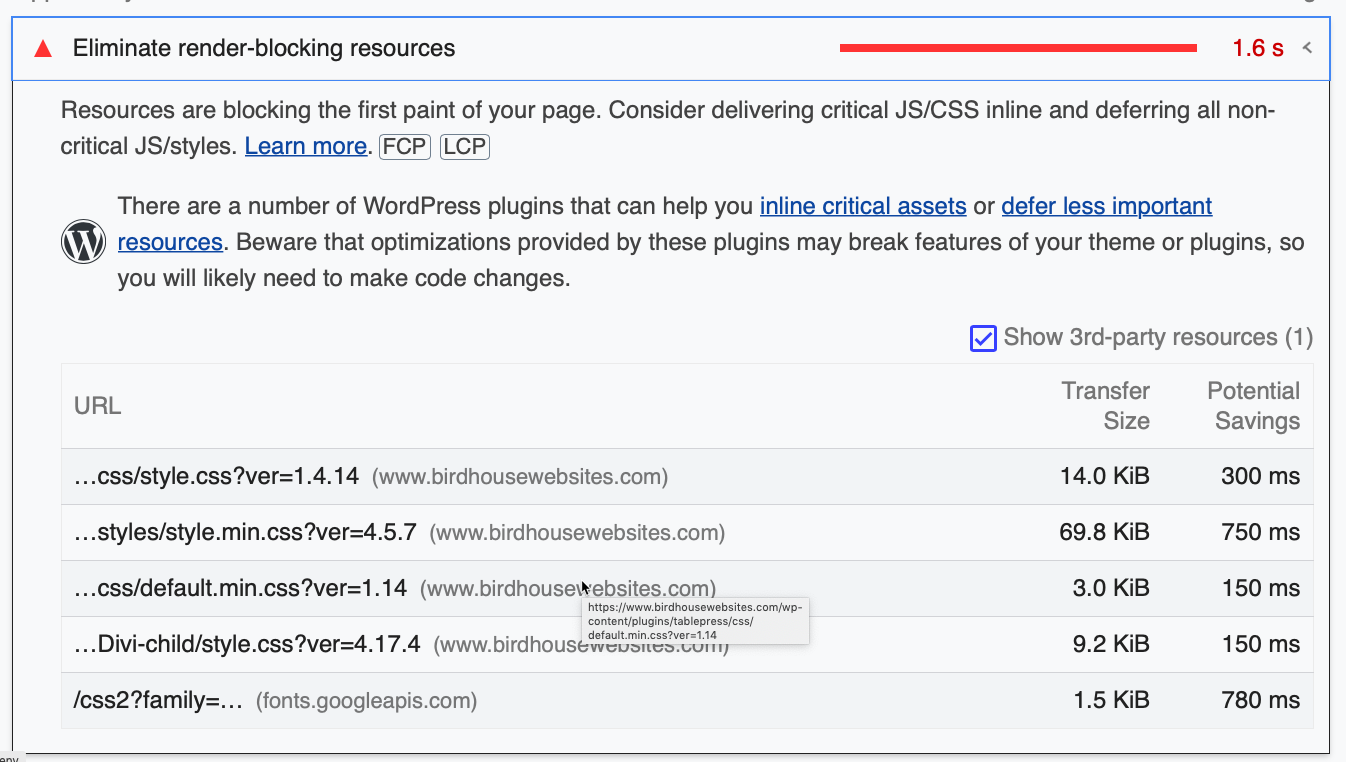Image resolution: width=1346 pixels, height=762 pixels.
Task: Click the LCP metric badge
Action: pos(464,147)
